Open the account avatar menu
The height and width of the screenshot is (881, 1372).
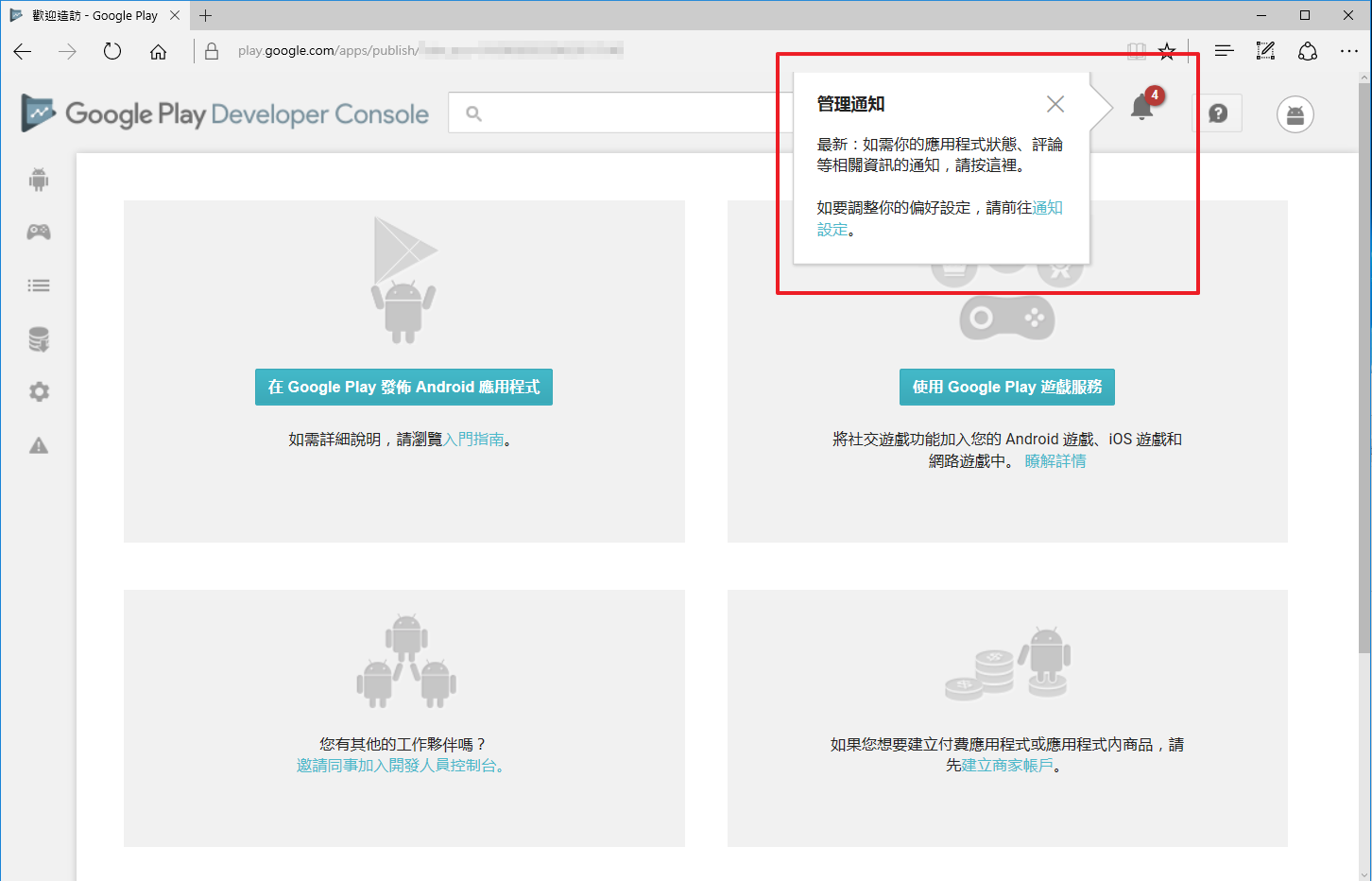pyautogui.click(x=1295, y=114)
